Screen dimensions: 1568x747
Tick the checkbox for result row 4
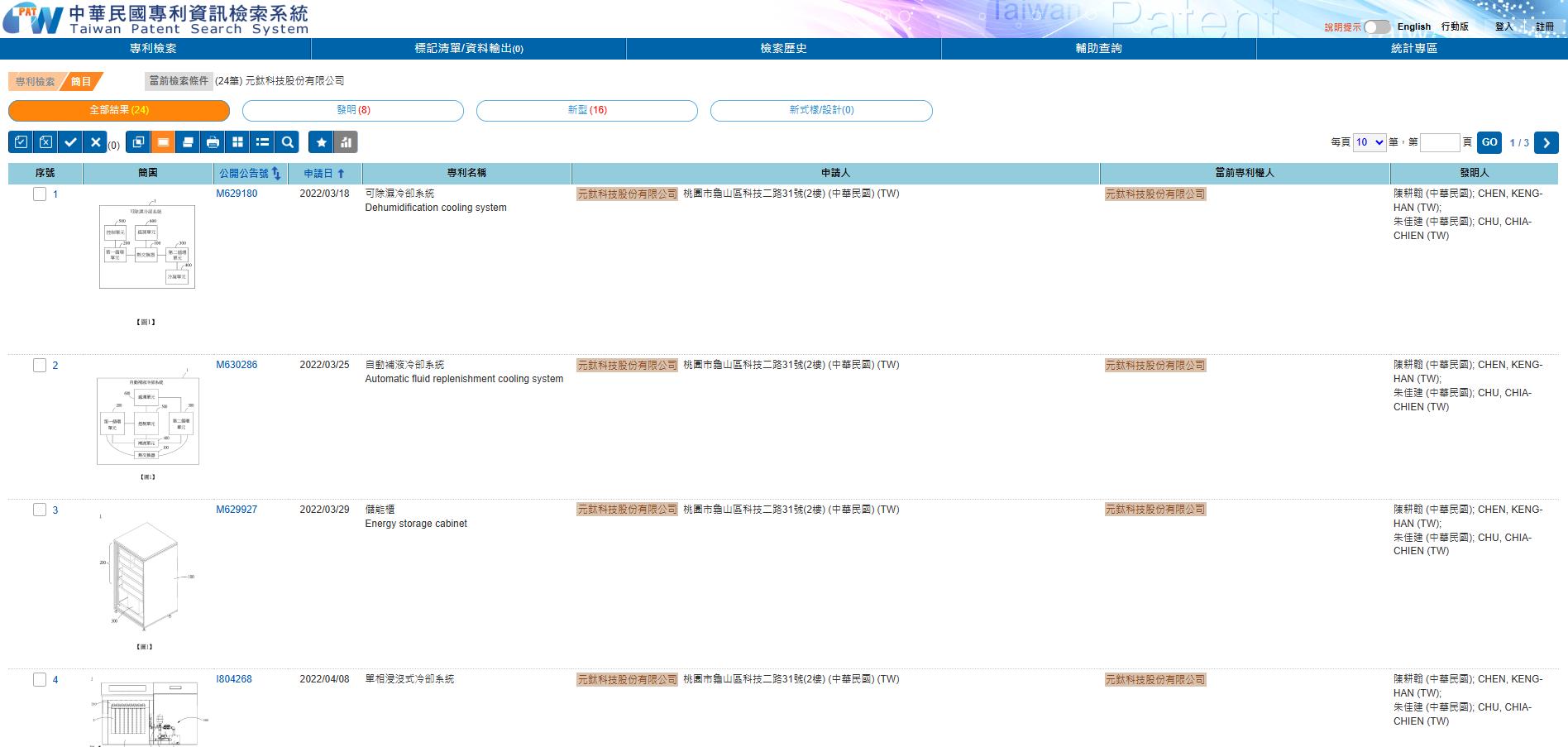[40, 680]
